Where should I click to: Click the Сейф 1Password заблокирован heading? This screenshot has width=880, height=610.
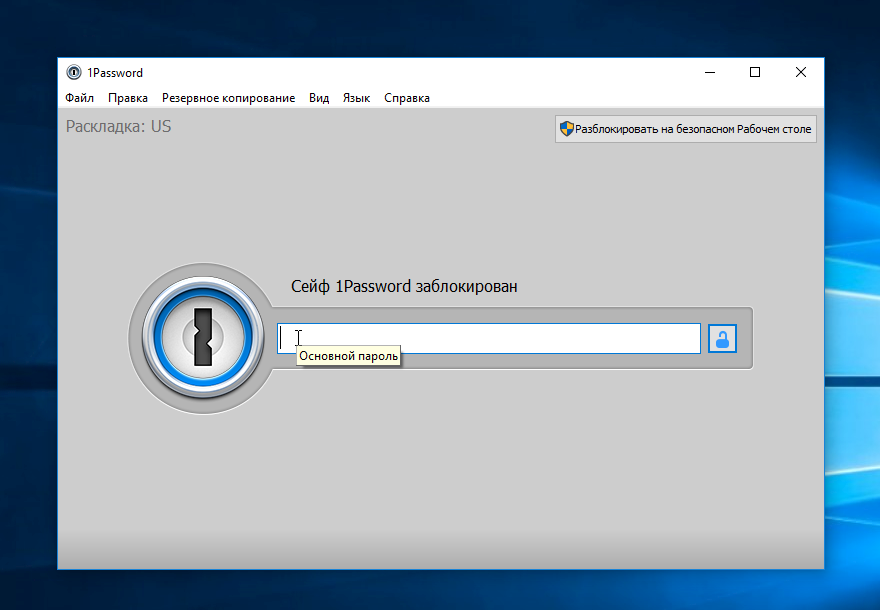(404, 286)
